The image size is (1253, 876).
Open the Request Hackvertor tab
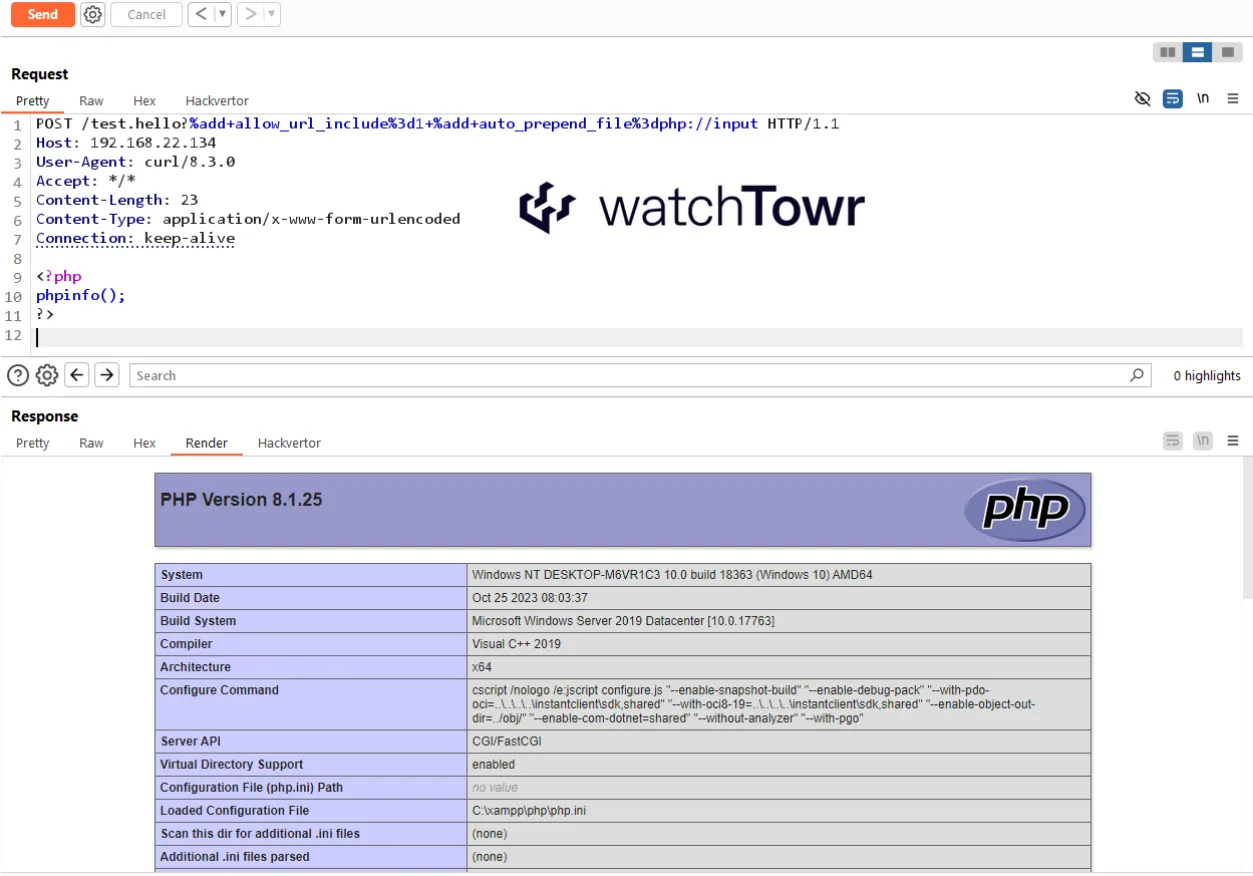tap(217, 100)
